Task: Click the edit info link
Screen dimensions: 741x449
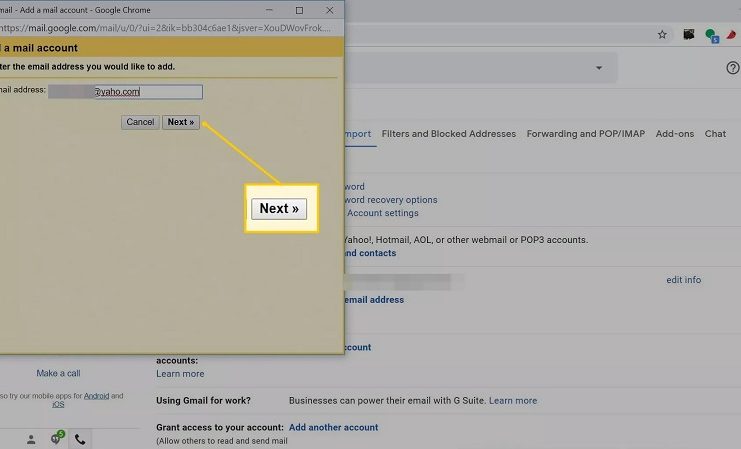Action: pos(683,280)
